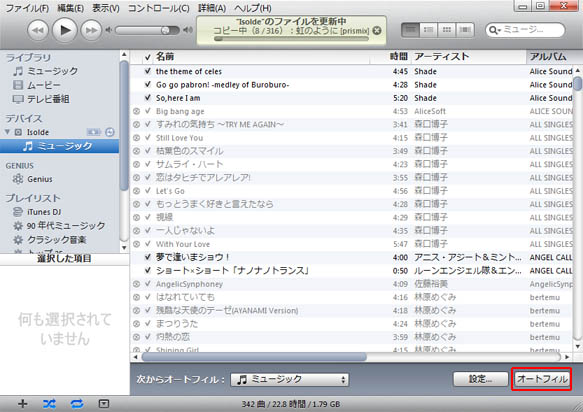Open the コントロール menu
Viewport: 583px width, 412px height.
[158, 8]
